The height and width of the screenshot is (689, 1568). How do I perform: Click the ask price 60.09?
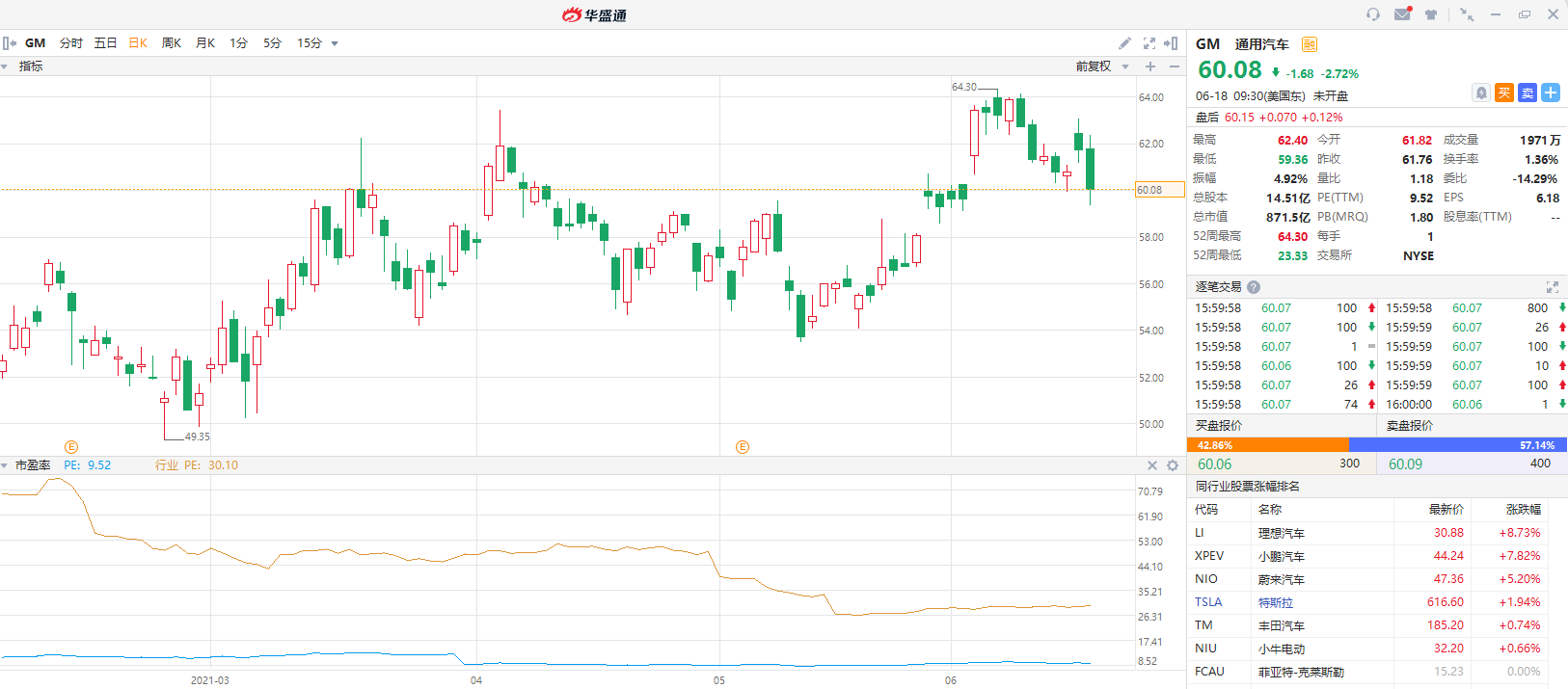[1405, 464]
